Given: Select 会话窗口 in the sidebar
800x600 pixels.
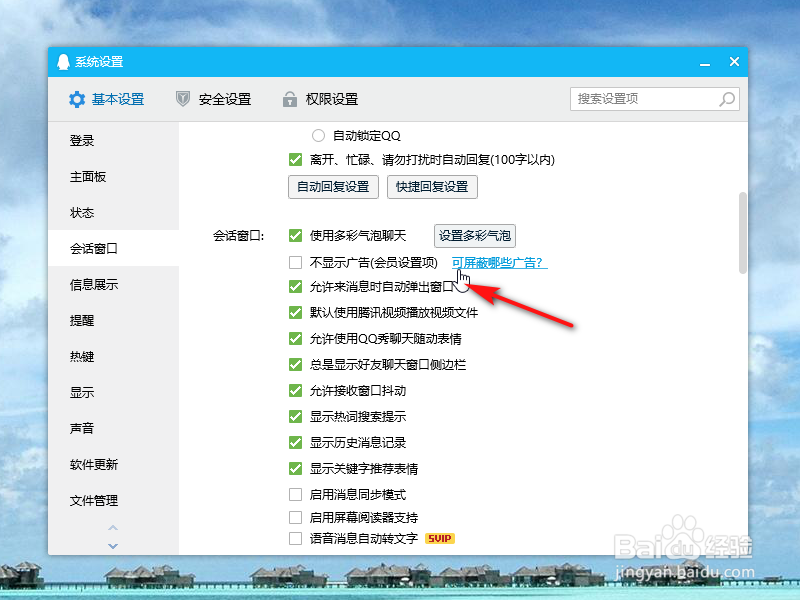Looking at the screenshot, I should pyautogui.click(x=114, y=248).
